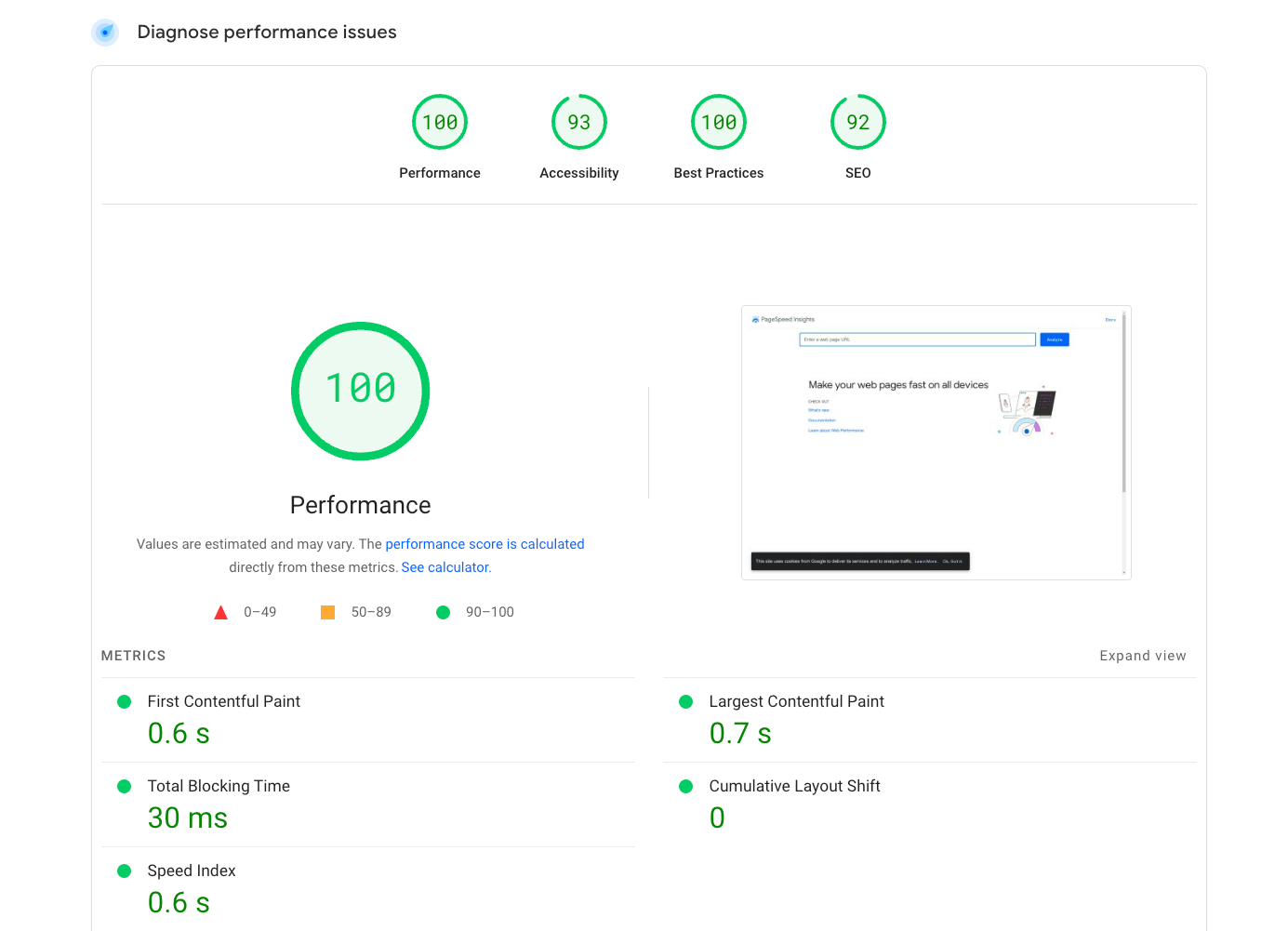Click the Speed Index label
Screen dimensions: 1288x931
[x=192, y=871]
